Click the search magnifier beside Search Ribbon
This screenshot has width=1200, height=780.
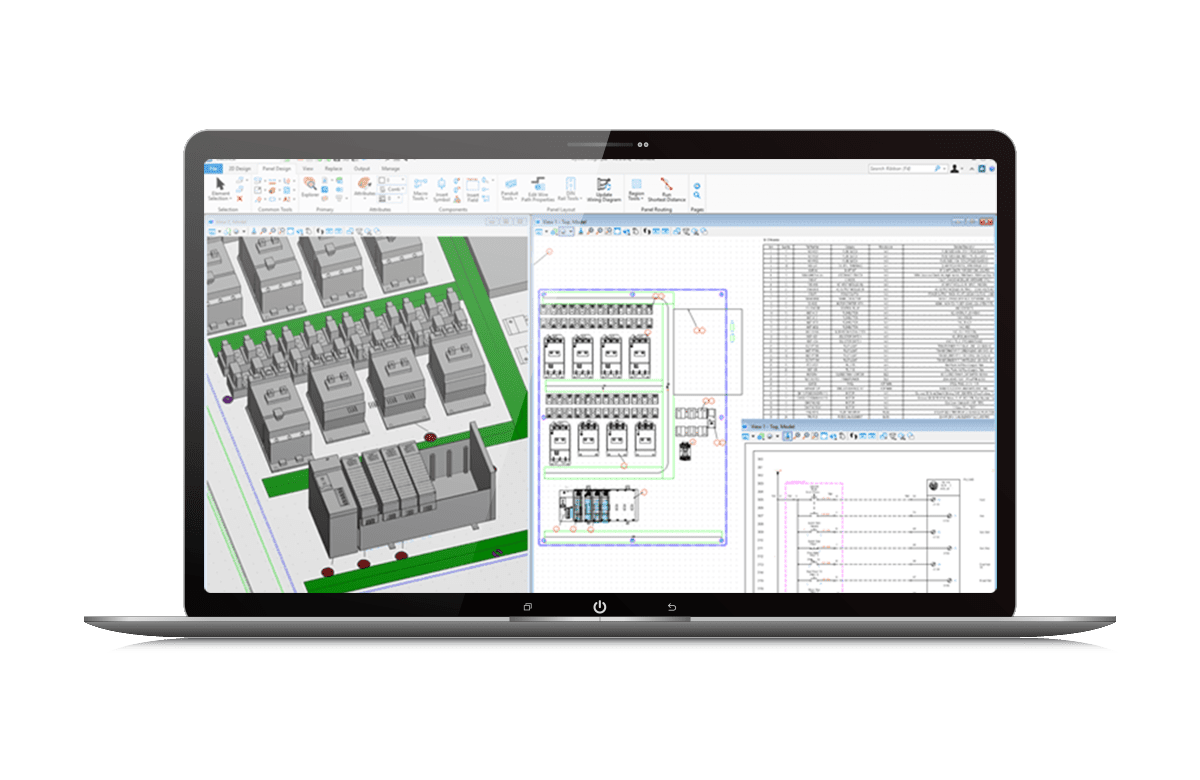click(938, 168)
